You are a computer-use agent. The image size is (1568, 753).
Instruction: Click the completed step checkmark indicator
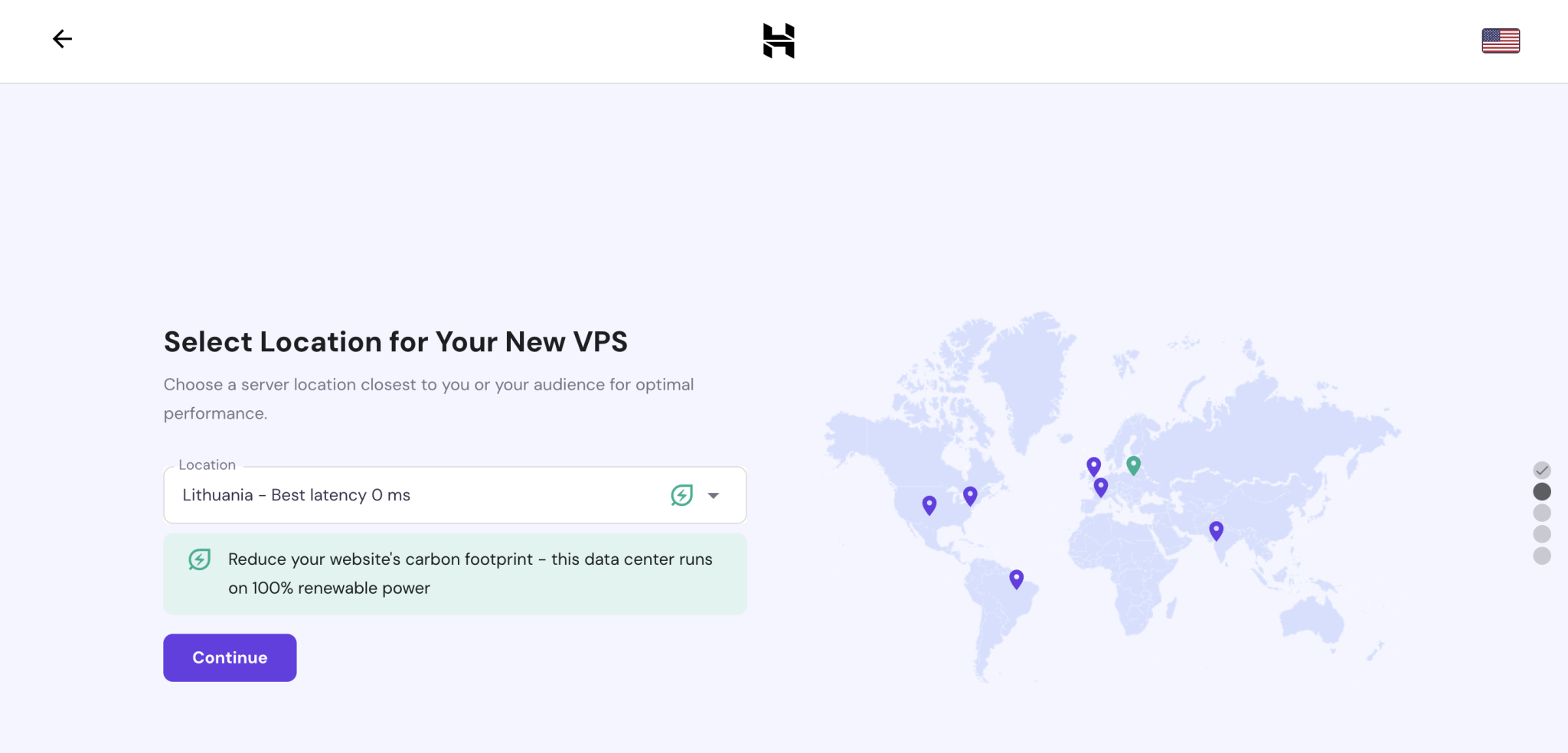coord(1541,470)
